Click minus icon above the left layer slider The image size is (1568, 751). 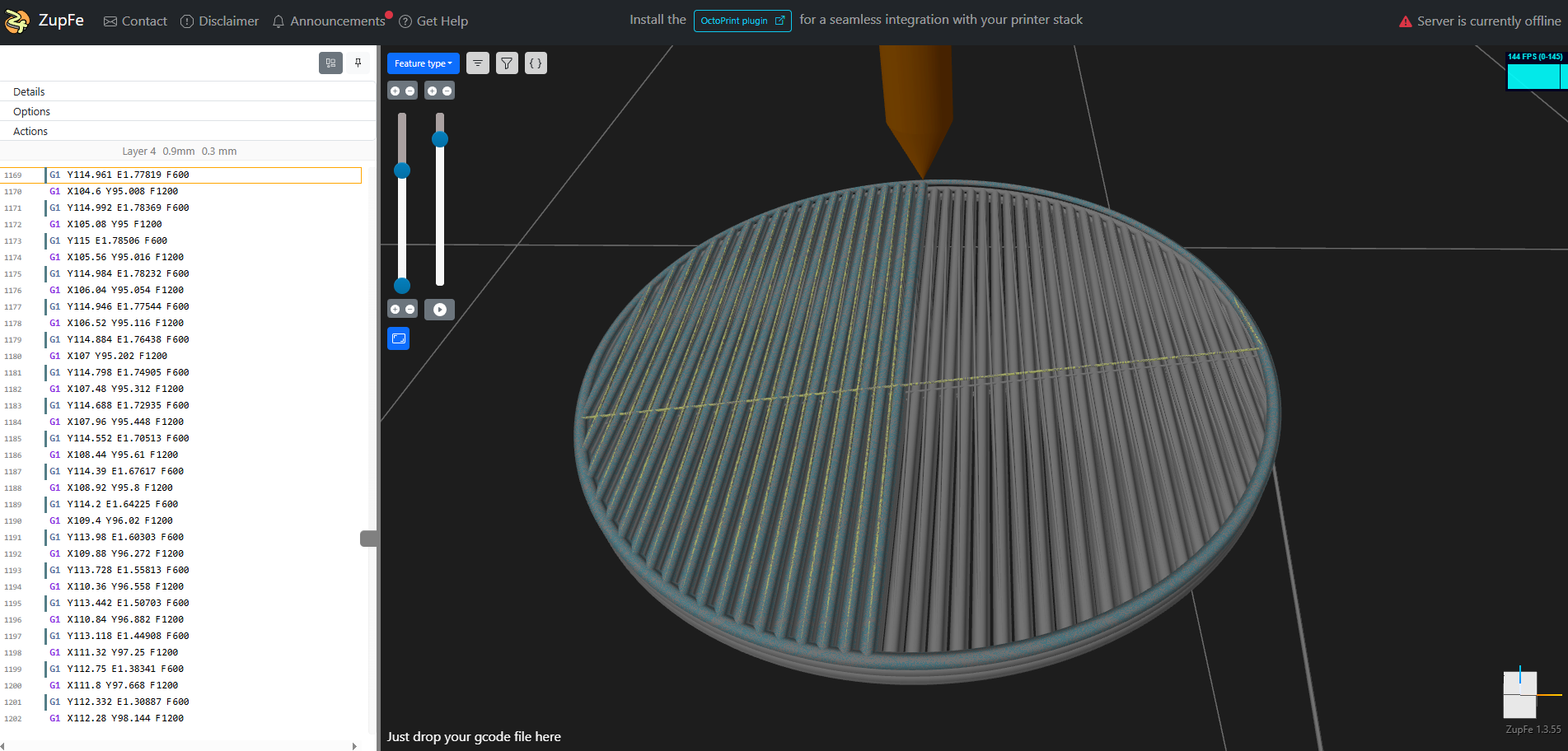(410, 91)
